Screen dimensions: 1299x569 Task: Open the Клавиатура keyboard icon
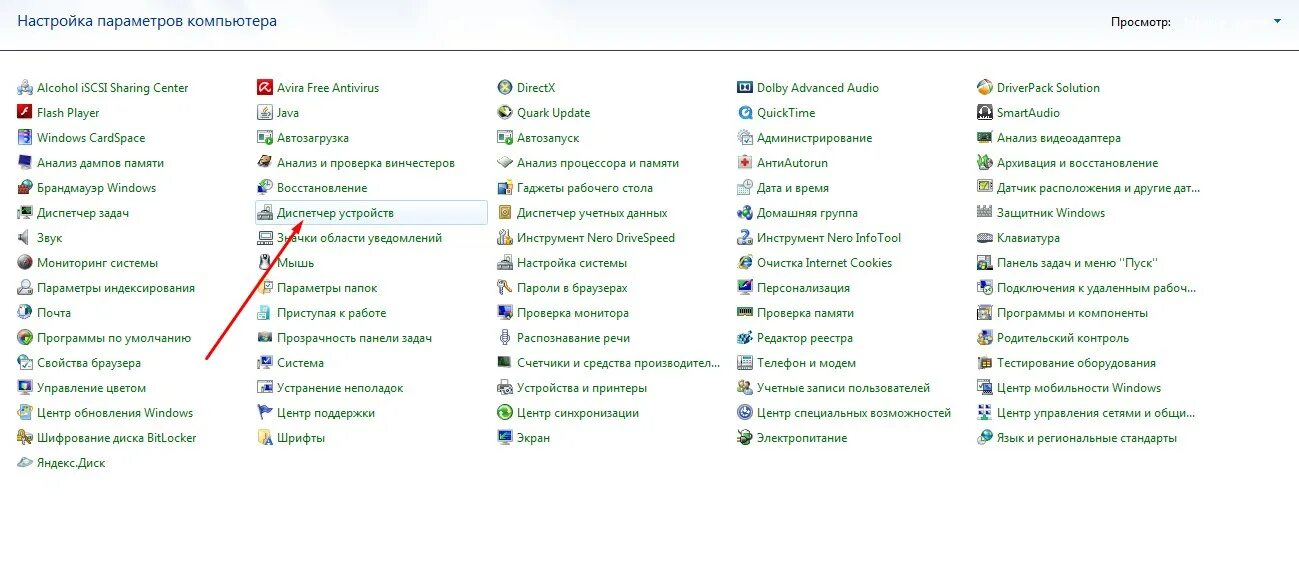click(x=985, y=238)
